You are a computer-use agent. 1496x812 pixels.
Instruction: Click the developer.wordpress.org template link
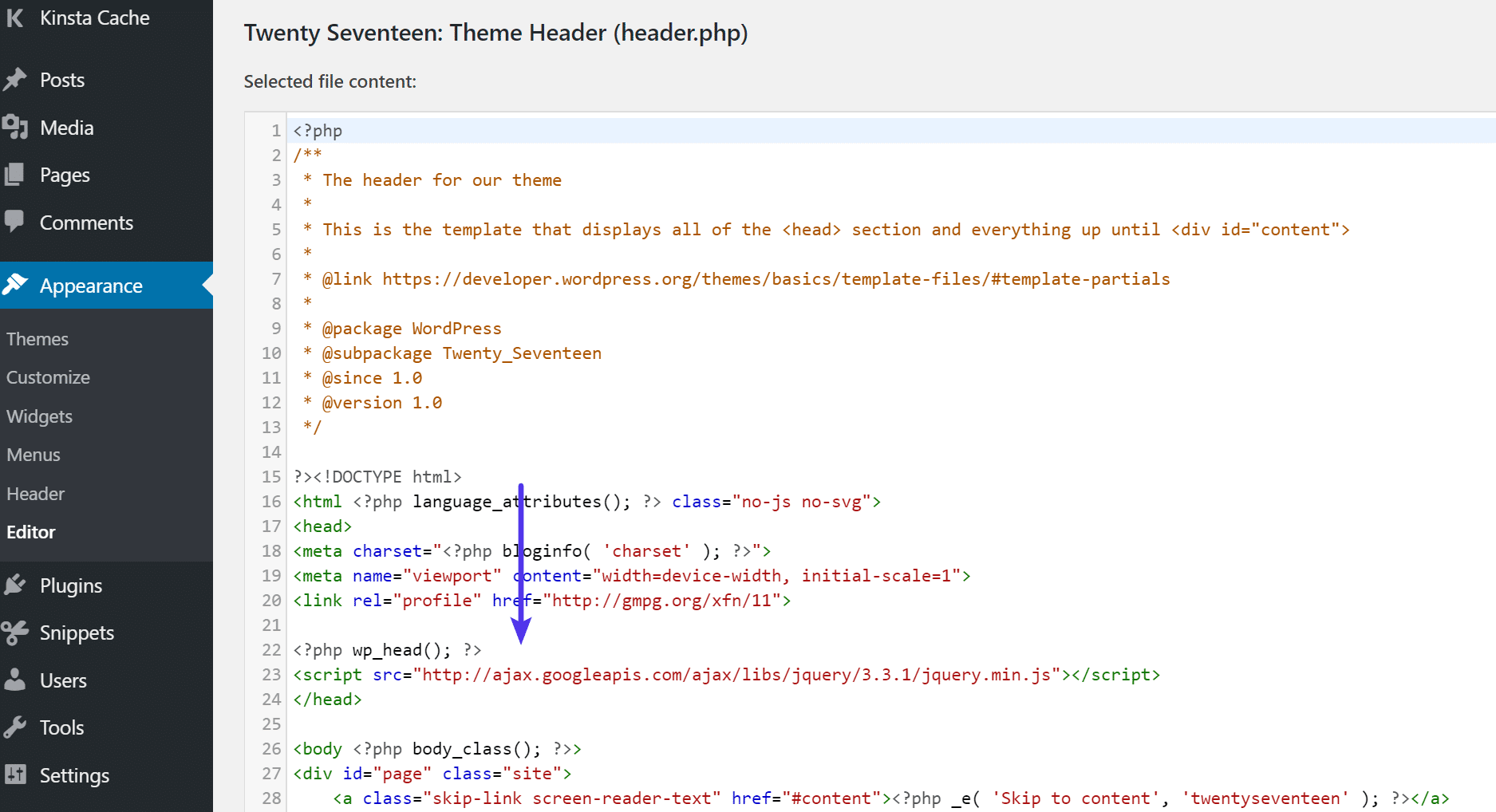tap(776, 278)
